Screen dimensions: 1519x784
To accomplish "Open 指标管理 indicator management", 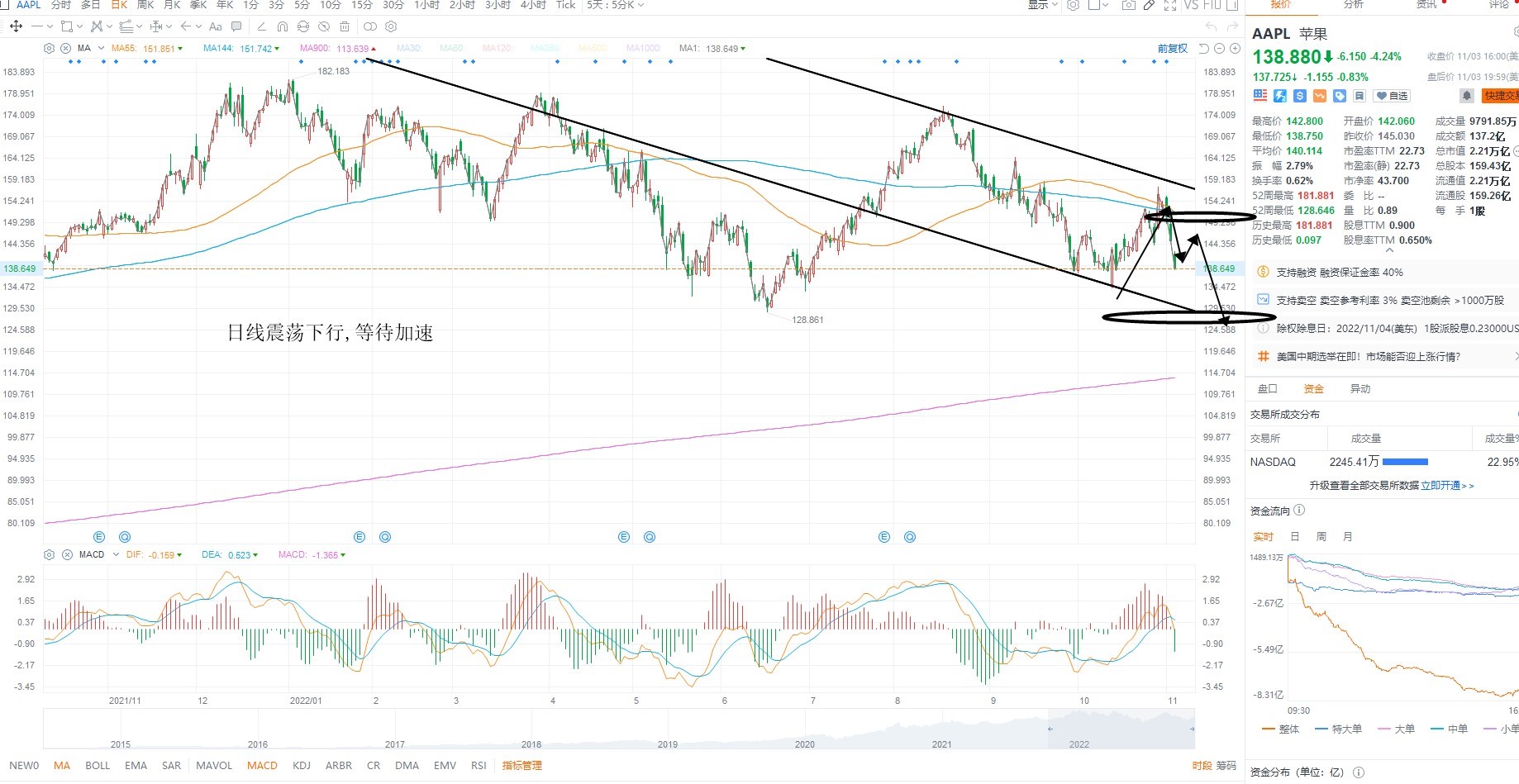I will click(x=522, y=766).
